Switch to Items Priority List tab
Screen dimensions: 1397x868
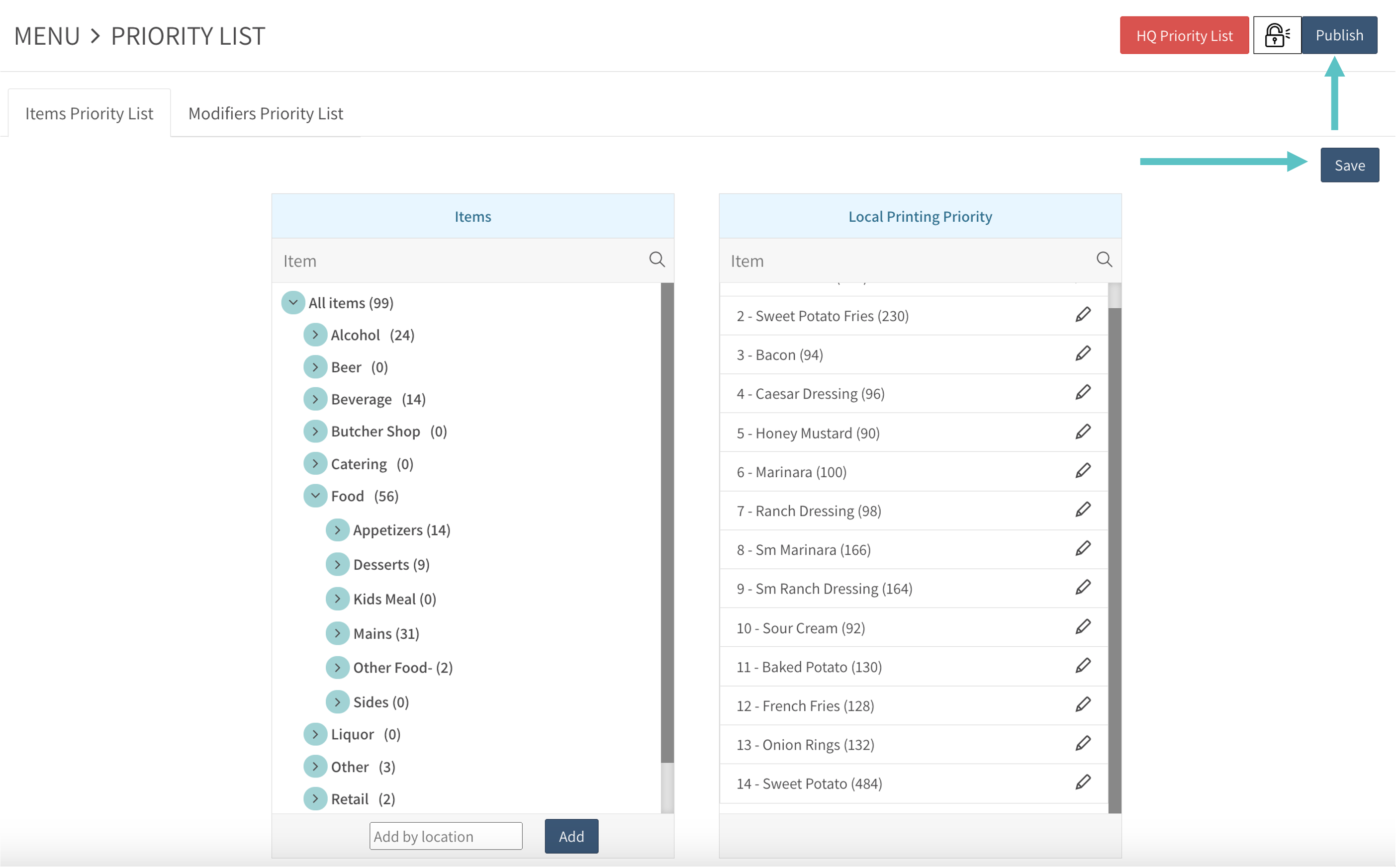tap(90, 113)
